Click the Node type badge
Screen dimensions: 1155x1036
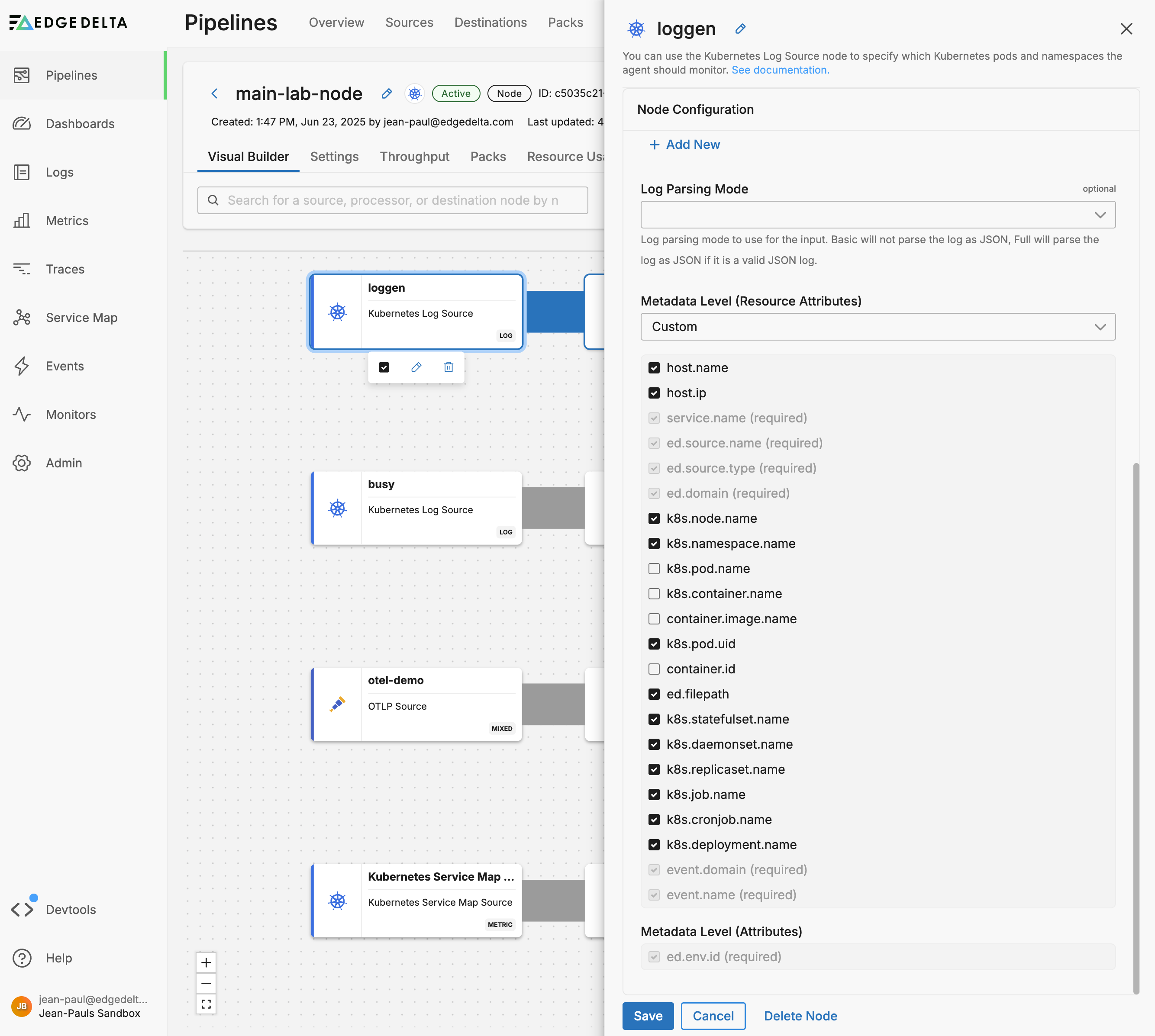tap(509, 93)
